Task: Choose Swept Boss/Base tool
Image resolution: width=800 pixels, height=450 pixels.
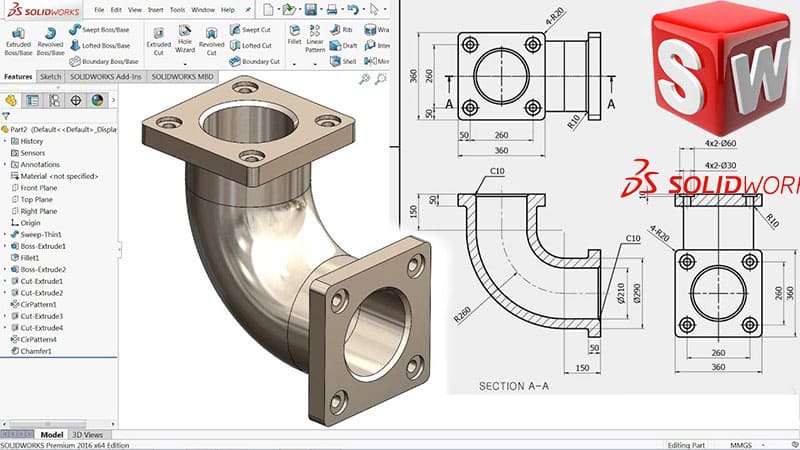Action: (x=99, y=30)
